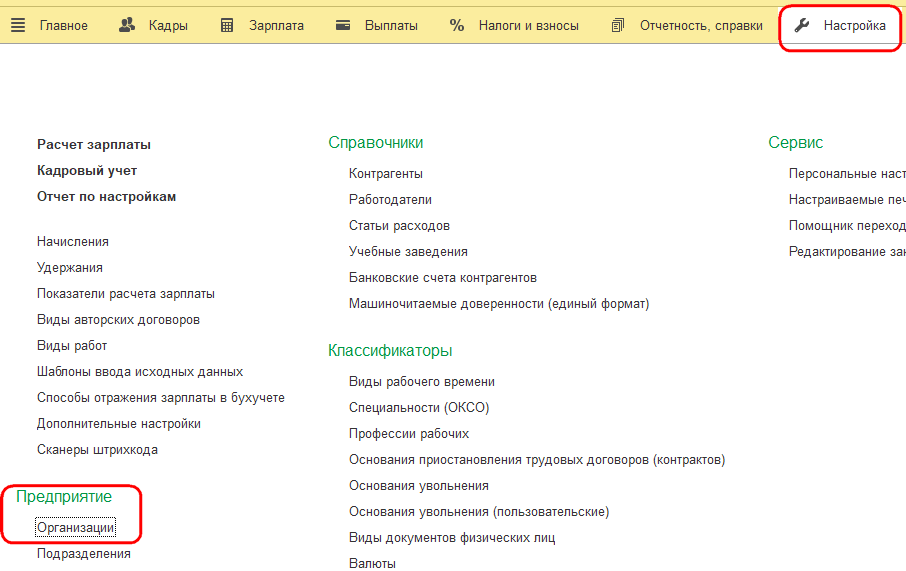Click the hamburger menu icon next to Главное
The image size is (906, 571).
coord(18,25)
